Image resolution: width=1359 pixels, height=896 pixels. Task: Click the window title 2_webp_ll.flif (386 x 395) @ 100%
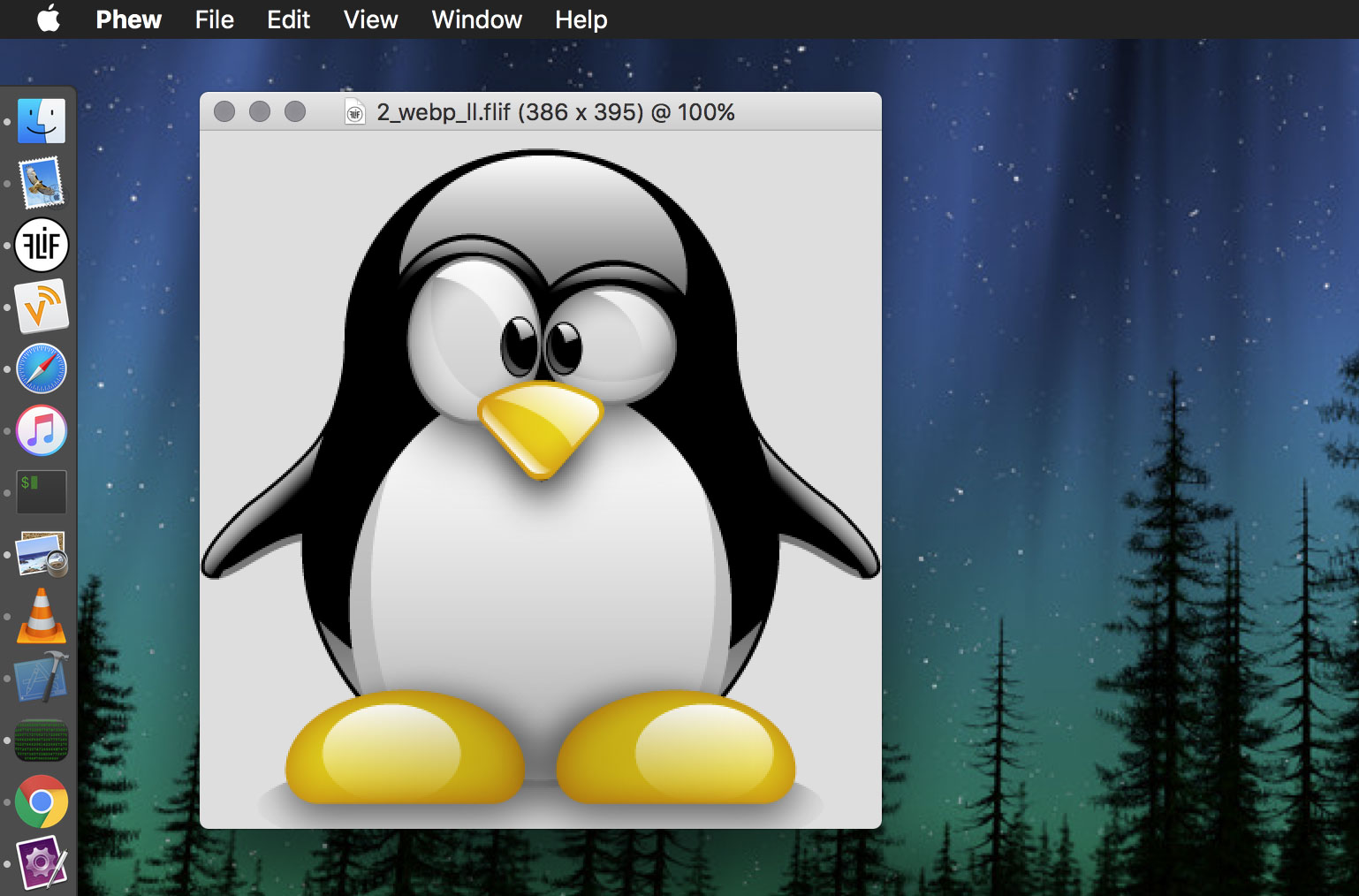556,112
